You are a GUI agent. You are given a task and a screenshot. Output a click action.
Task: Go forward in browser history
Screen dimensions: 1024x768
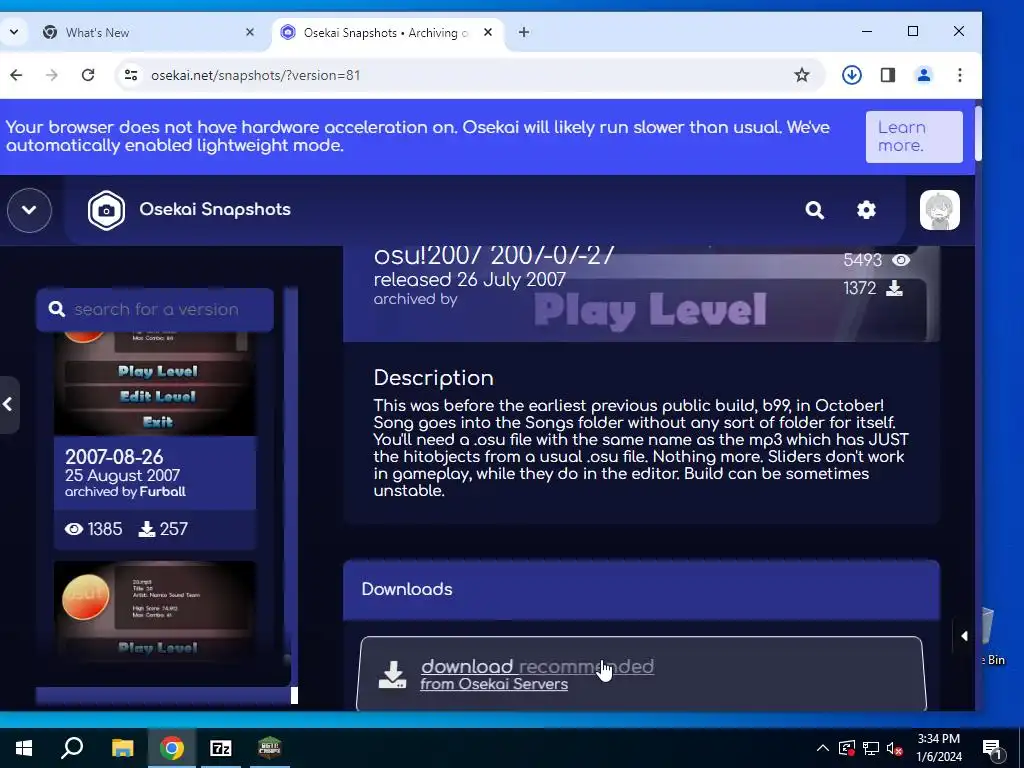click(x=52, y=75)
